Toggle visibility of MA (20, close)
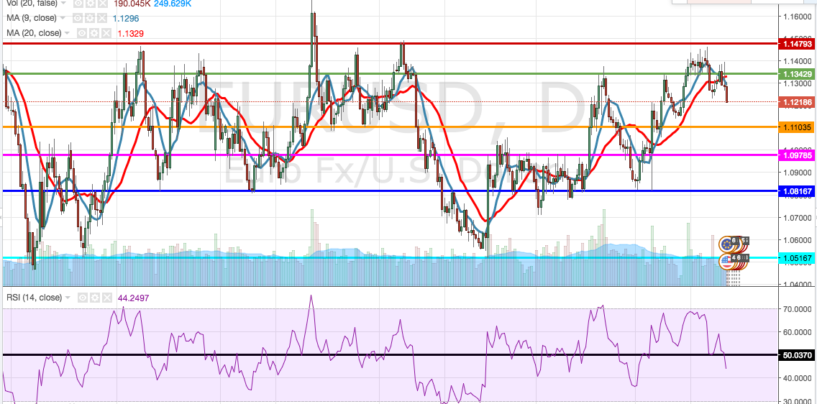 (x=82, y=33)
